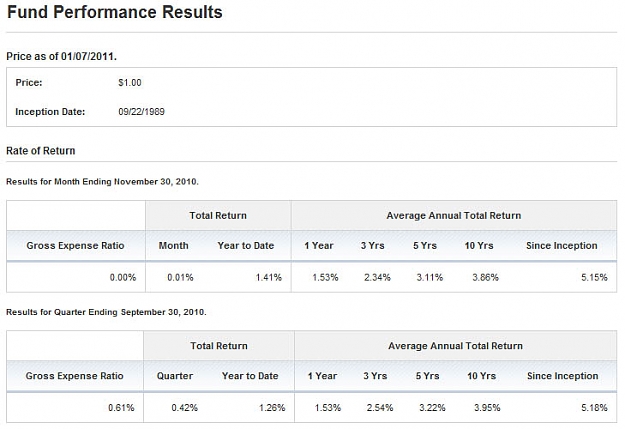Click the Quarter column header
This screenshot has height=429, width=625.
tap(175, 376)
